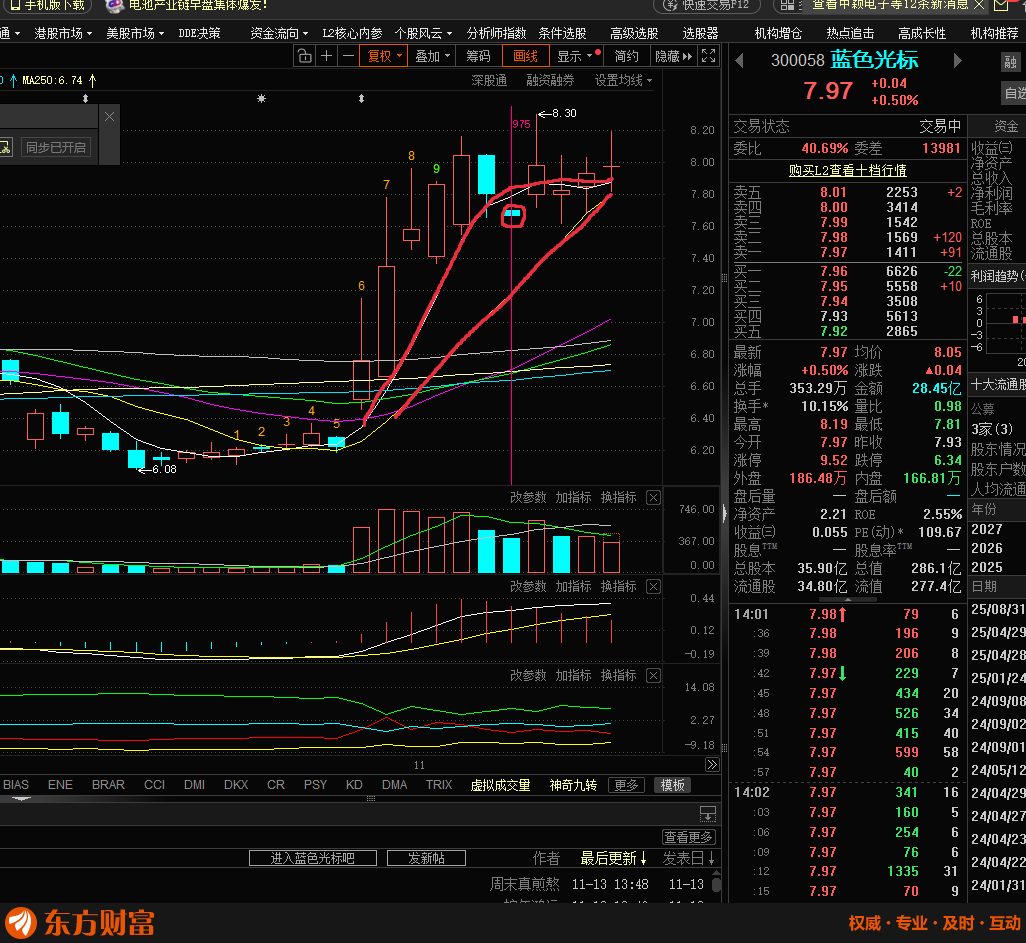The height and width of the screenshot is (943, 1026).
Task: Sort posts by 最后更新
Action: pyautogui.click(x=614, y=858)
